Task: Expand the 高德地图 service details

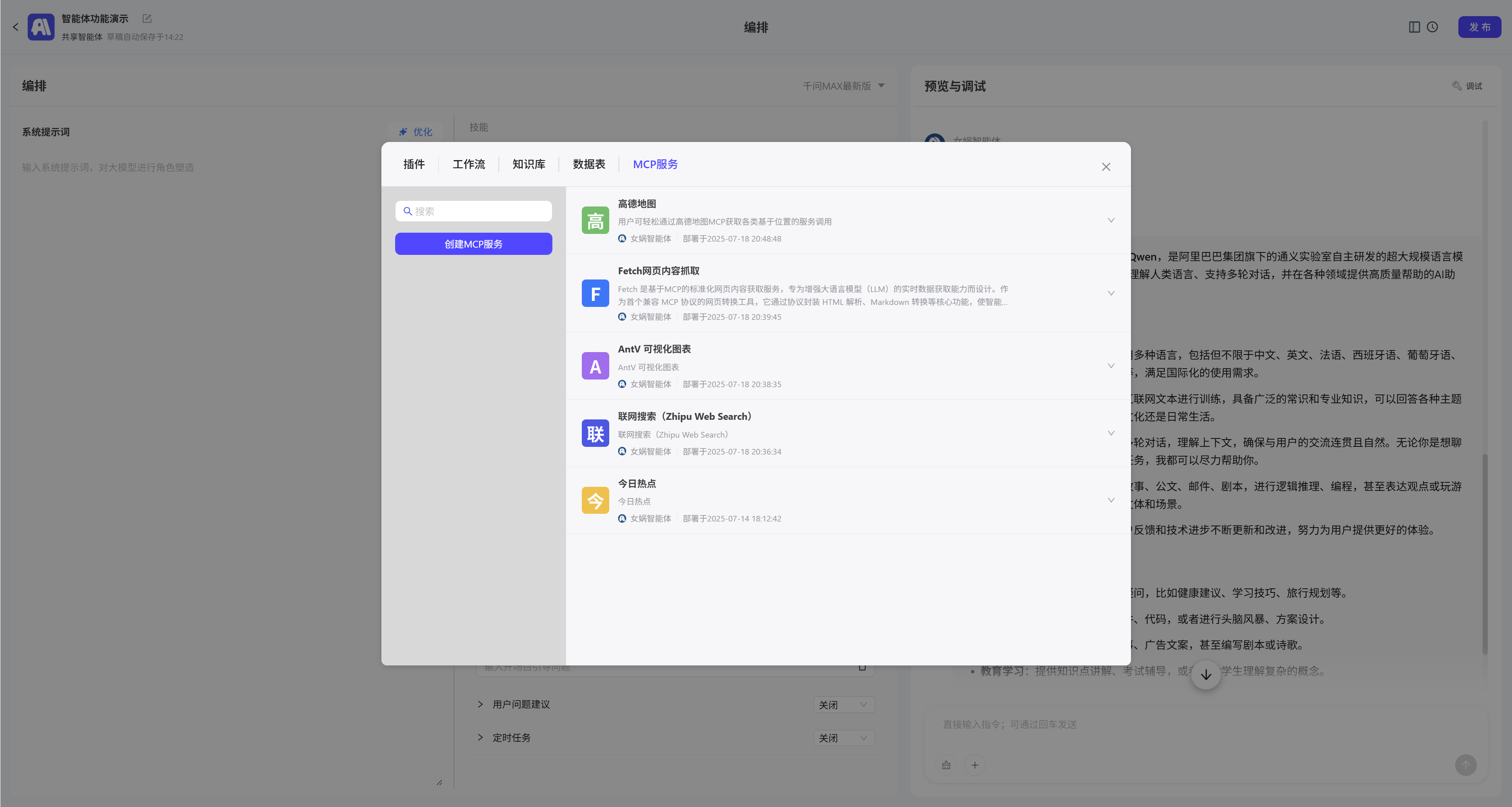Action: [1110, 221]
